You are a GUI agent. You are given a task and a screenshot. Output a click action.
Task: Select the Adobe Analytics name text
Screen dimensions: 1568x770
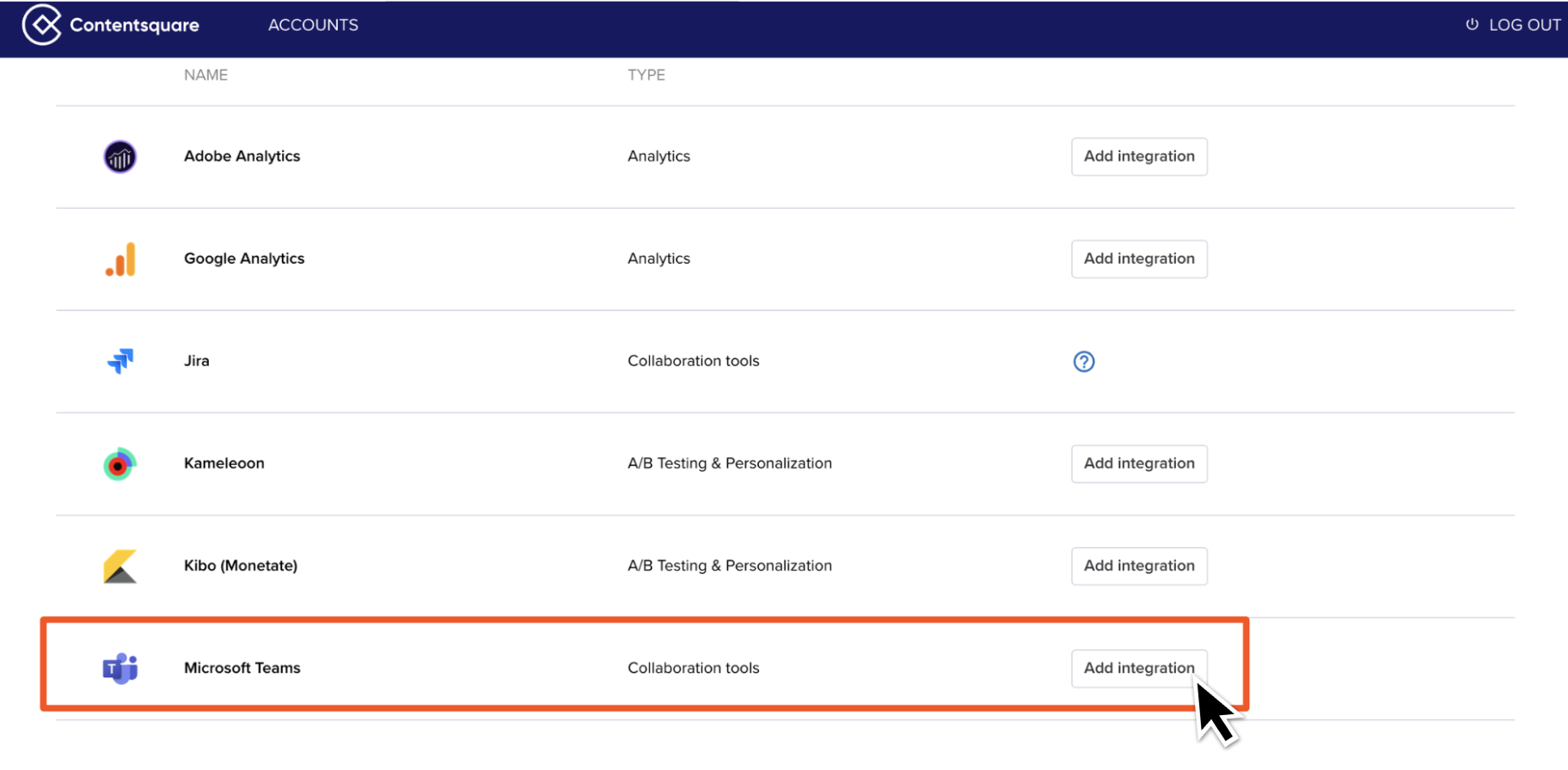(x=242, y=156)
